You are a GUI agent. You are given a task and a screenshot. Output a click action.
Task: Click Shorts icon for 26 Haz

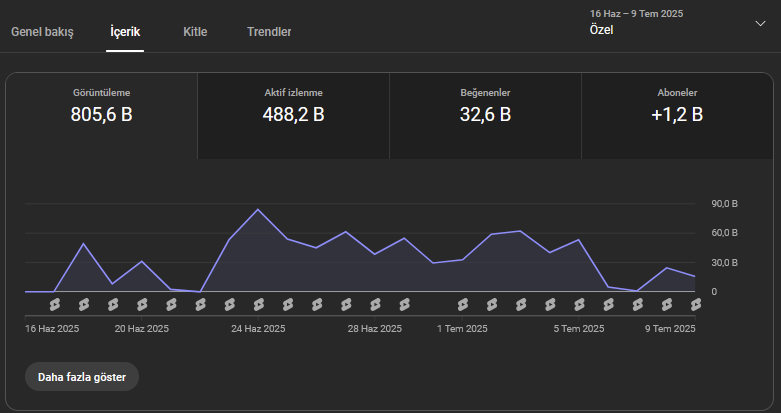317,304
